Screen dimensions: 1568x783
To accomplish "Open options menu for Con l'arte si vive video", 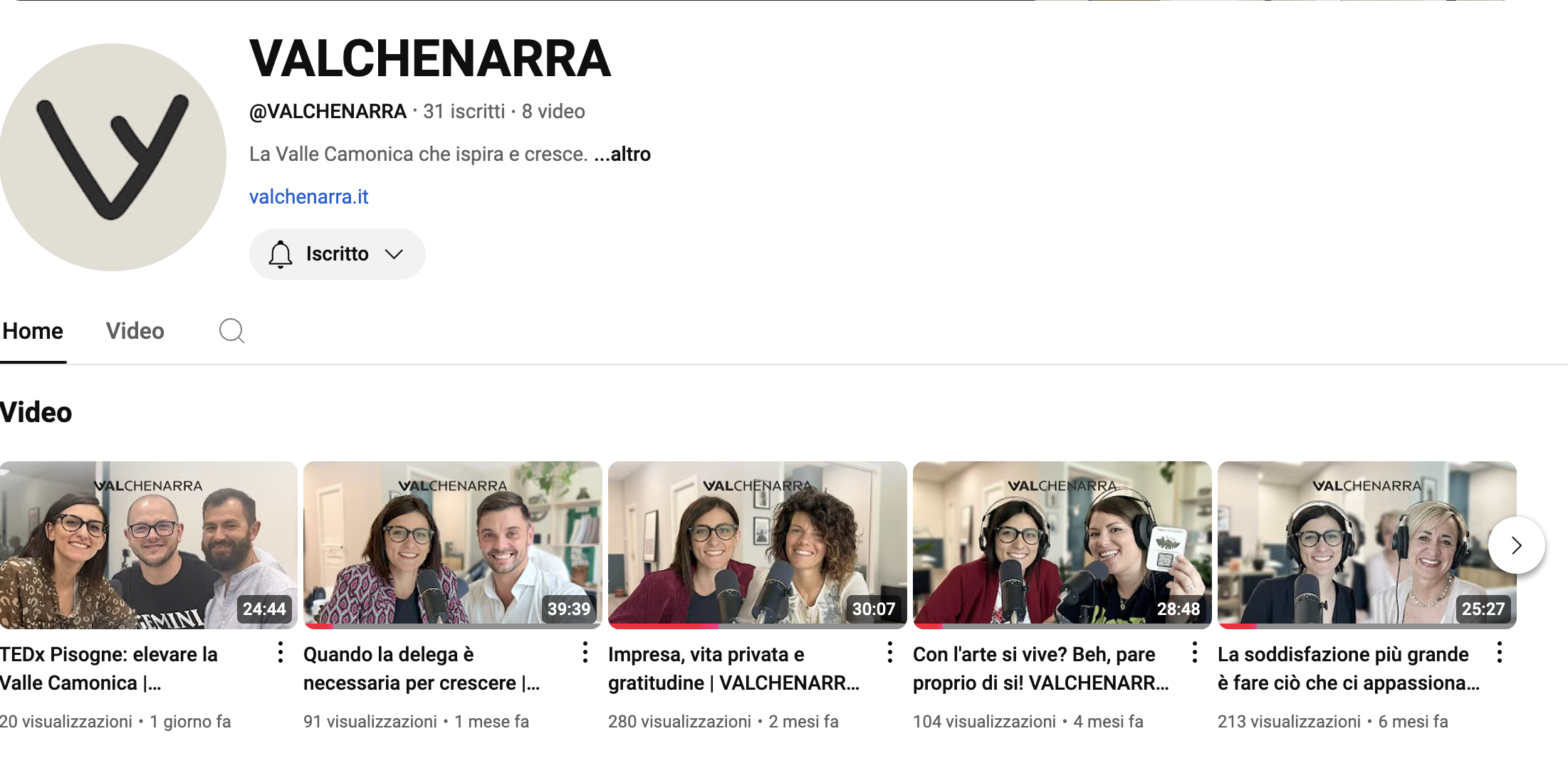I will point(1195,652).
